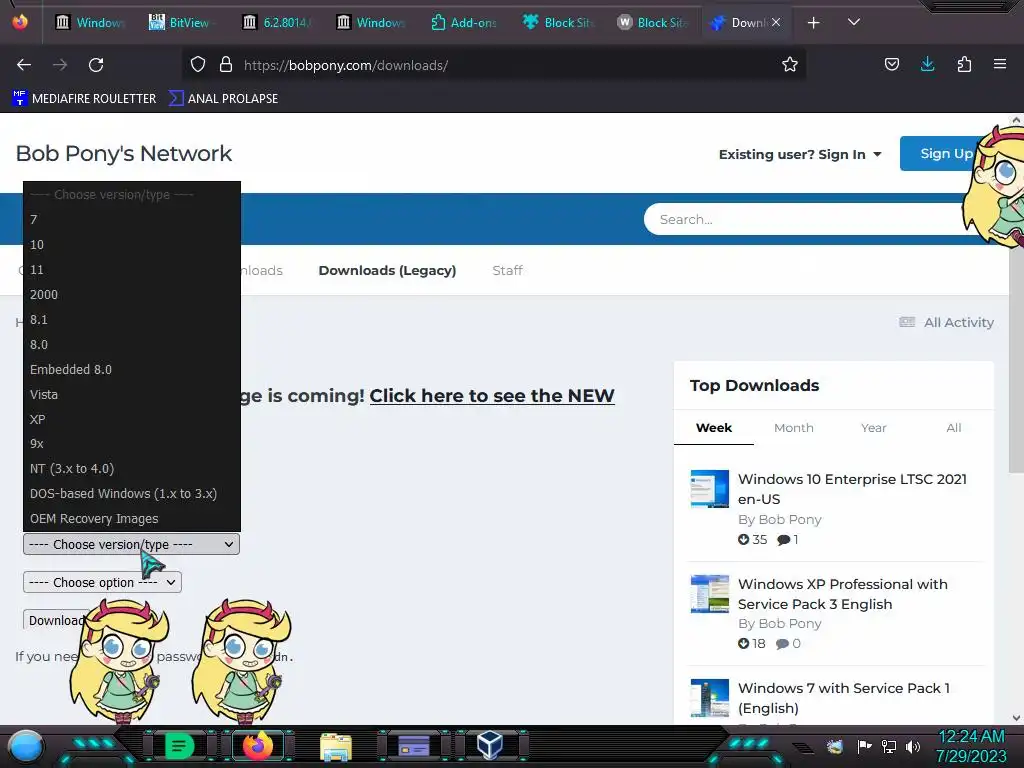
Task: Click the Windows XP Professional thumbnail
Action: (710, 594)
